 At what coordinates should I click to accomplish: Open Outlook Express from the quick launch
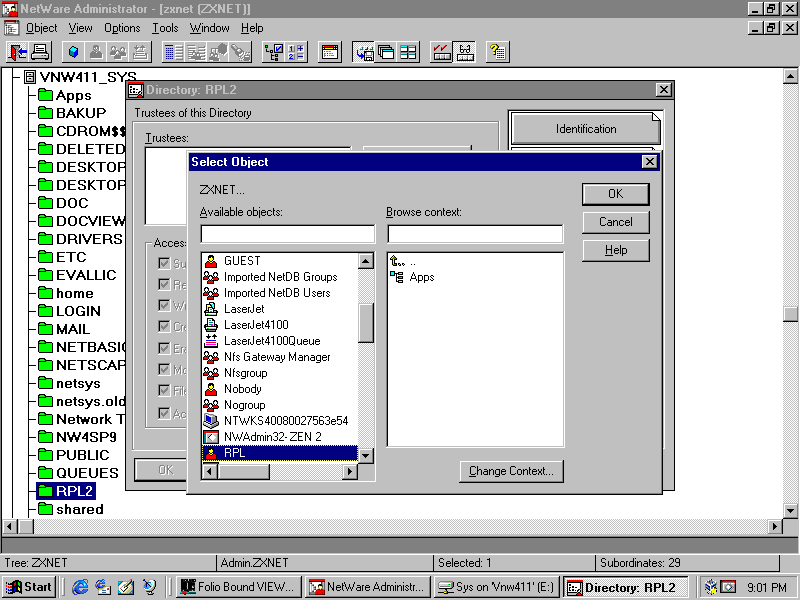(x=103, y=587)
